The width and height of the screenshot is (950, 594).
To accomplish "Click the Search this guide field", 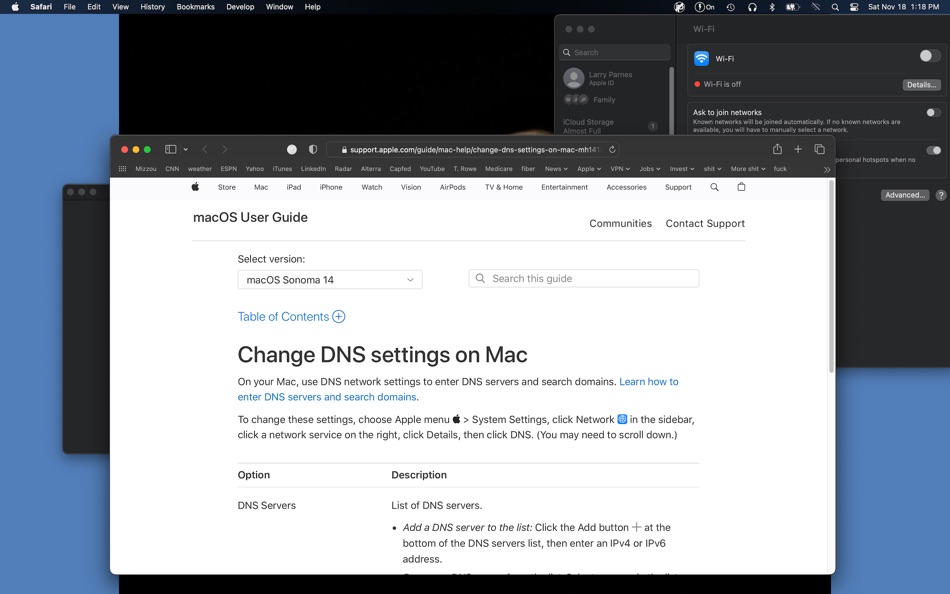I will pos(583,278).
